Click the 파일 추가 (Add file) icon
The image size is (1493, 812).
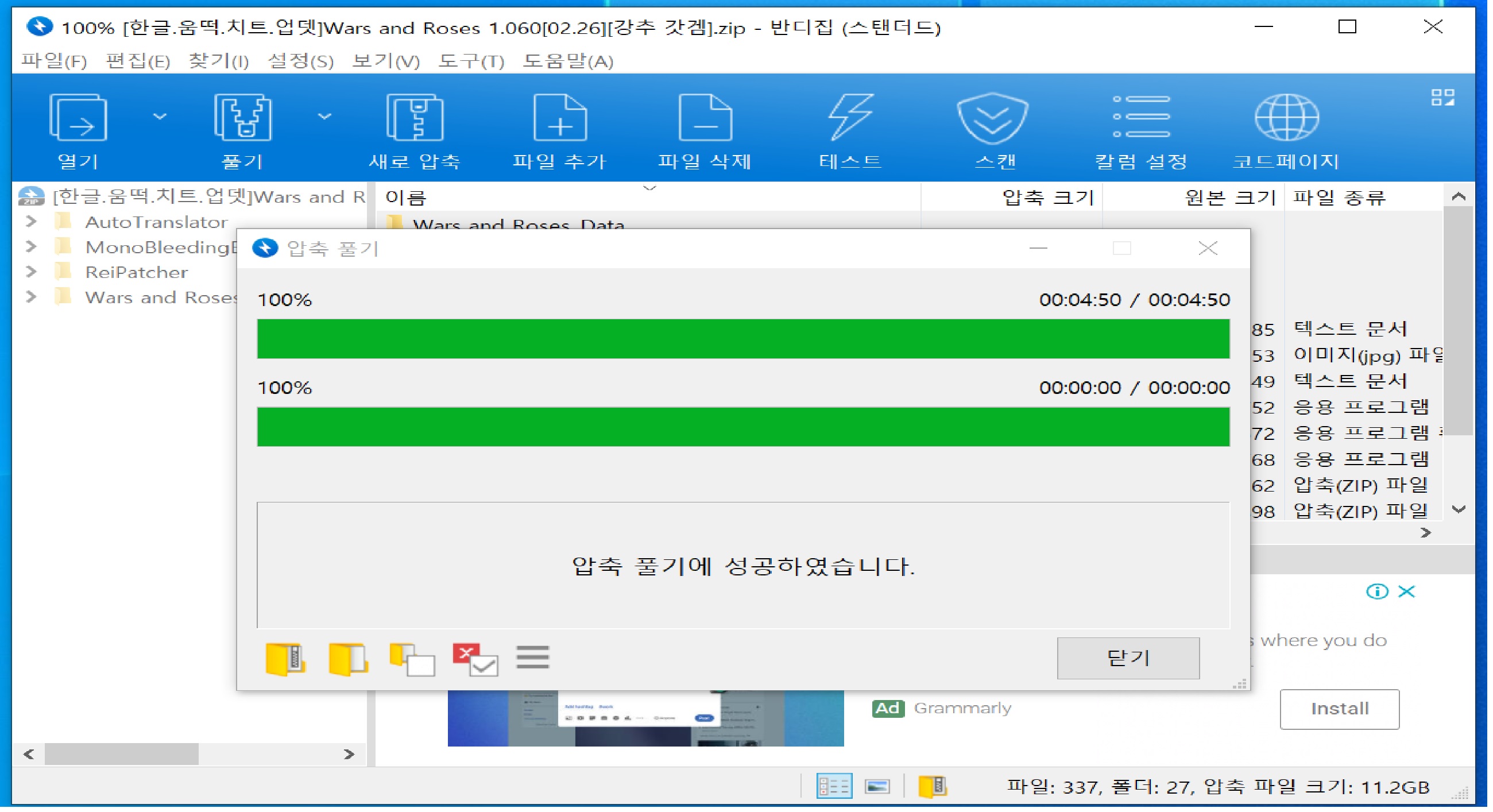coord(559,118)
